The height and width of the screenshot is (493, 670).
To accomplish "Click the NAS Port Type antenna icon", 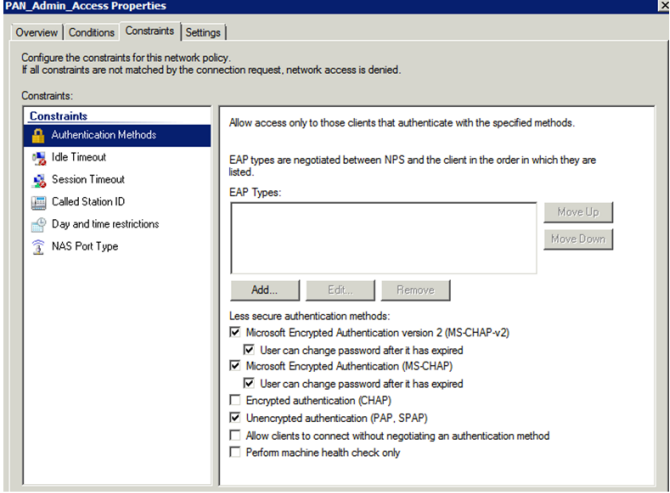I will 38,247.
